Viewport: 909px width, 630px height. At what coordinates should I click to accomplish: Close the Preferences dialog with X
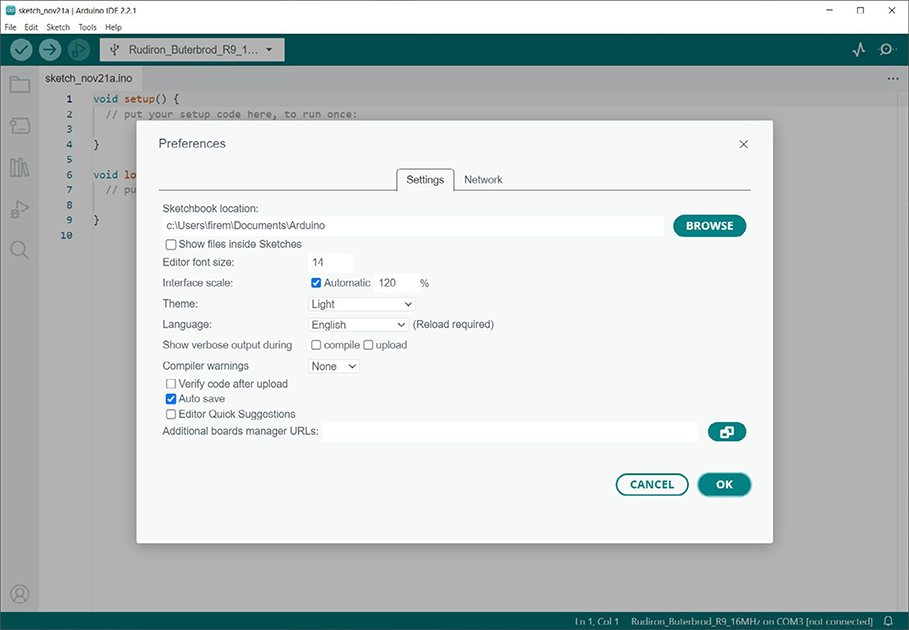tap(744, 144)
